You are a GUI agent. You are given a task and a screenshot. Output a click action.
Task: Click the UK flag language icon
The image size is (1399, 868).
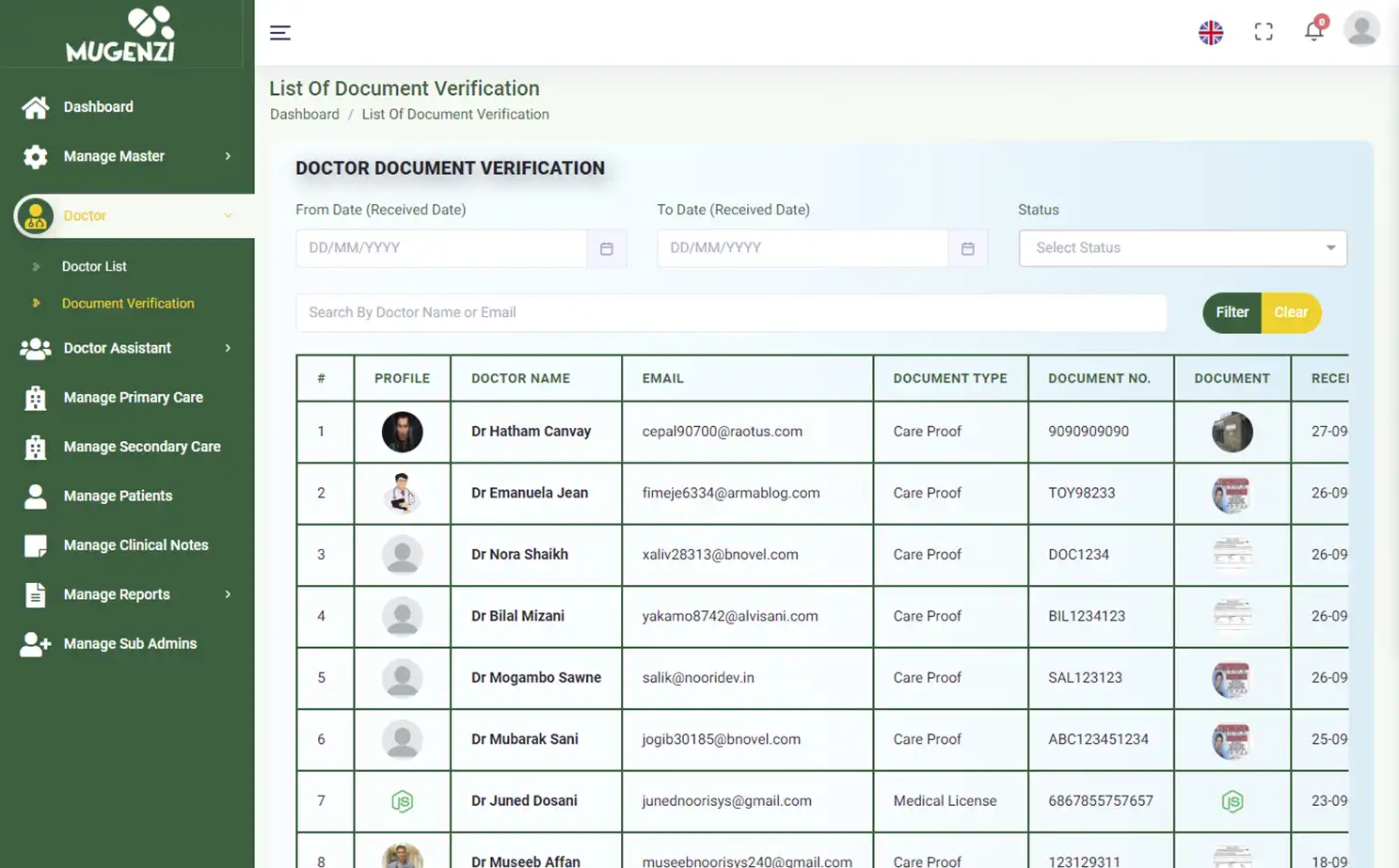coord(1211,31)
